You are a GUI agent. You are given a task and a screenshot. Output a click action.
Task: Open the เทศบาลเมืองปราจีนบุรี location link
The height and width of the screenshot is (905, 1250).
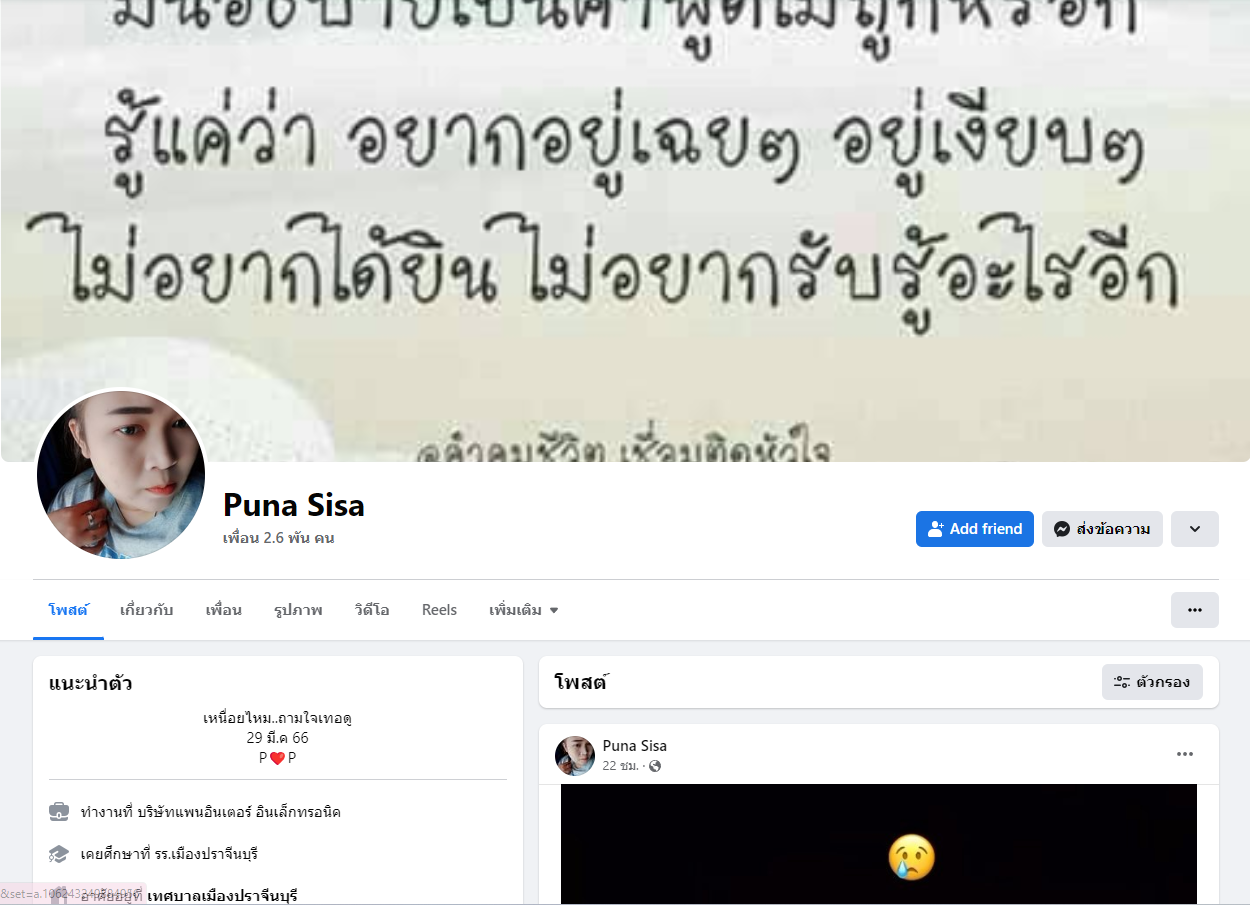coord(222,896)
